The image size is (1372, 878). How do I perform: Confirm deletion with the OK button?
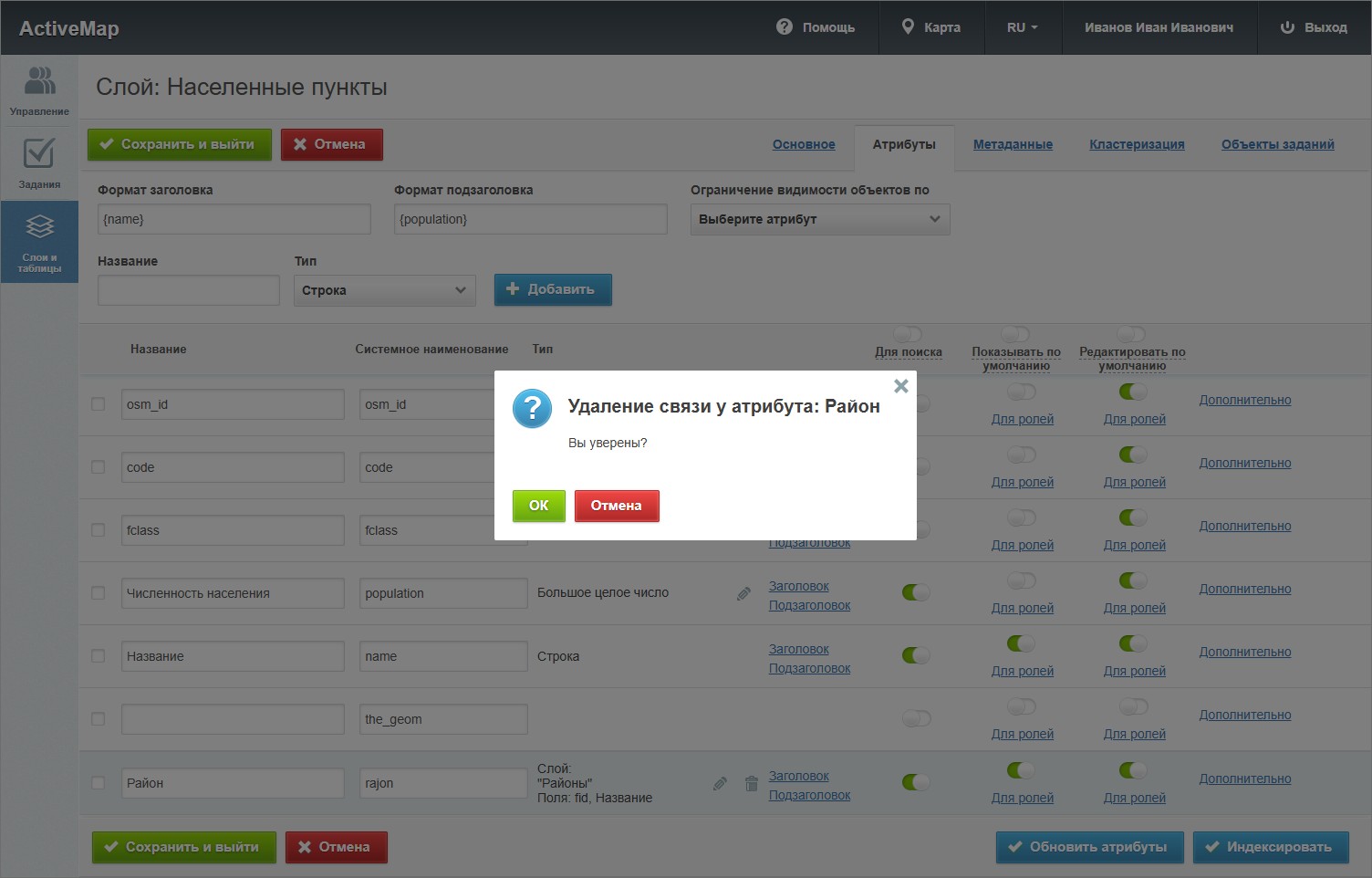point(538,506)
